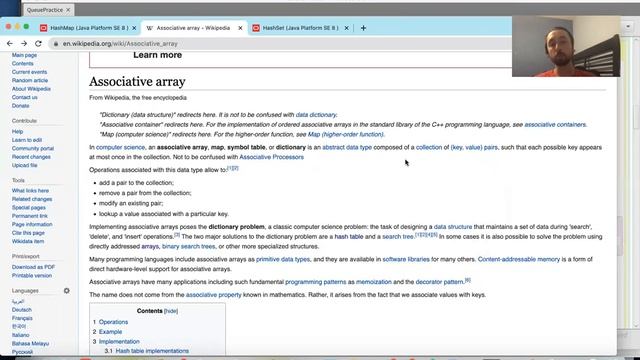Open Page information link

(x=32, y=224)
